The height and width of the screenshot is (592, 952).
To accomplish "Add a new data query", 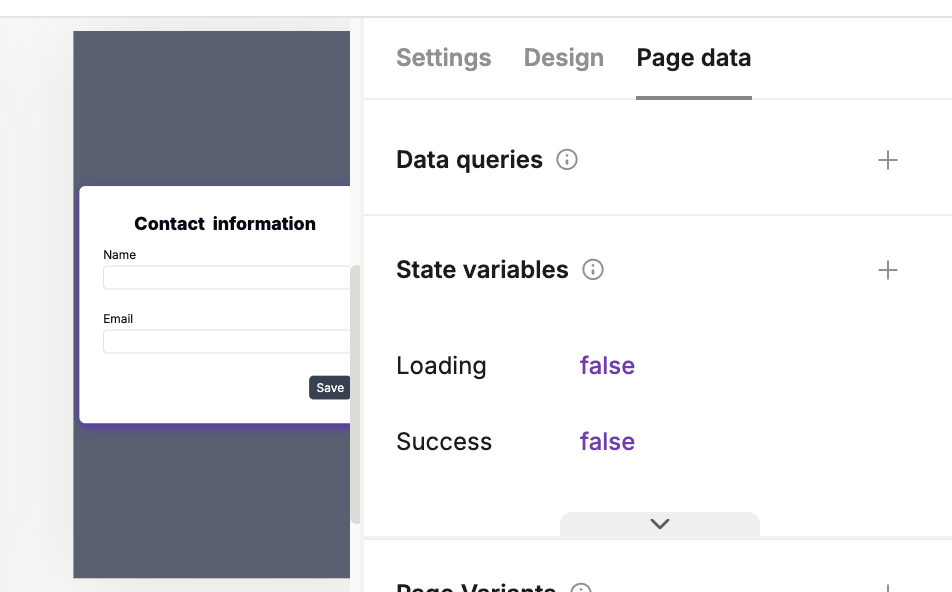I will (887, 159).
